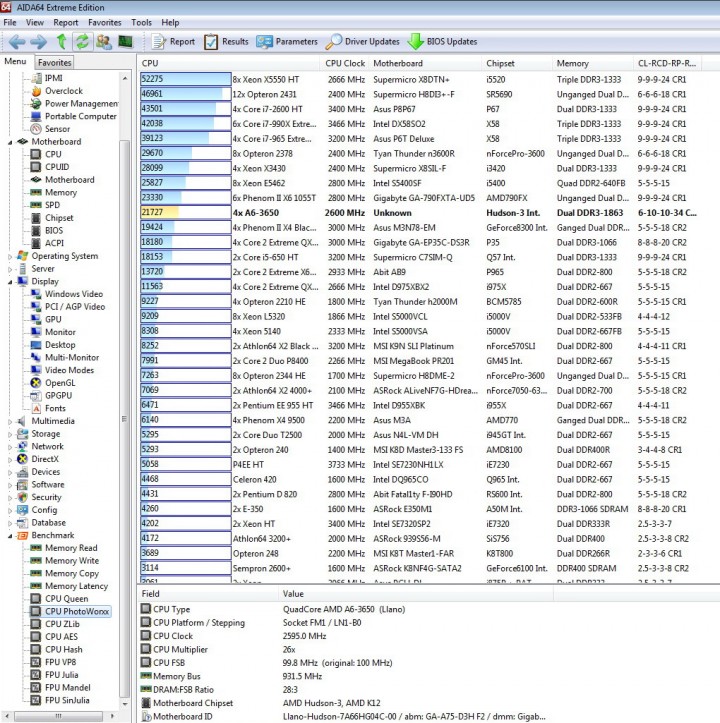Expand the Storage tree node
The image size is (720, 723).
pyautogui.click(x=10, y=434)
